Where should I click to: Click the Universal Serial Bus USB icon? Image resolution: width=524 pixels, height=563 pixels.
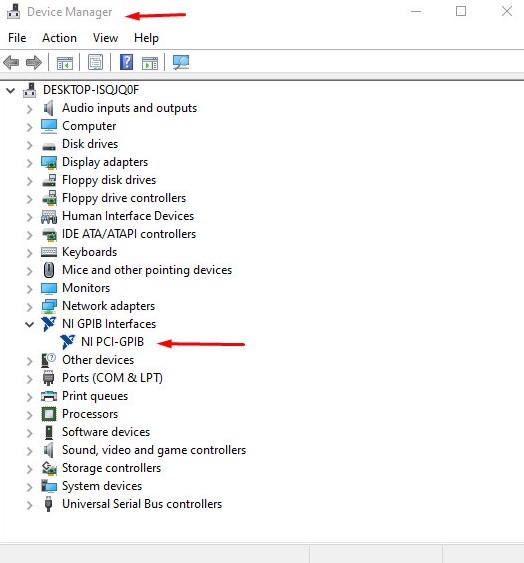click(x=48, y=504)
